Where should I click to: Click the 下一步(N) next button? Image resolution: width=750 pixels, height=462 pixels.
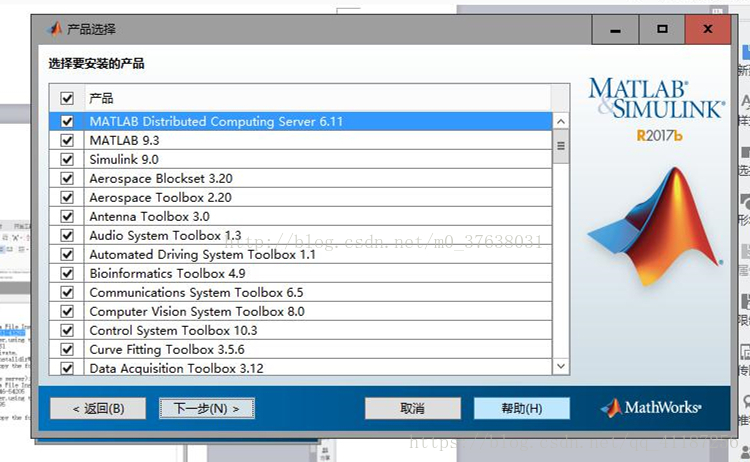pyautogui.click(x=207, y=408)
